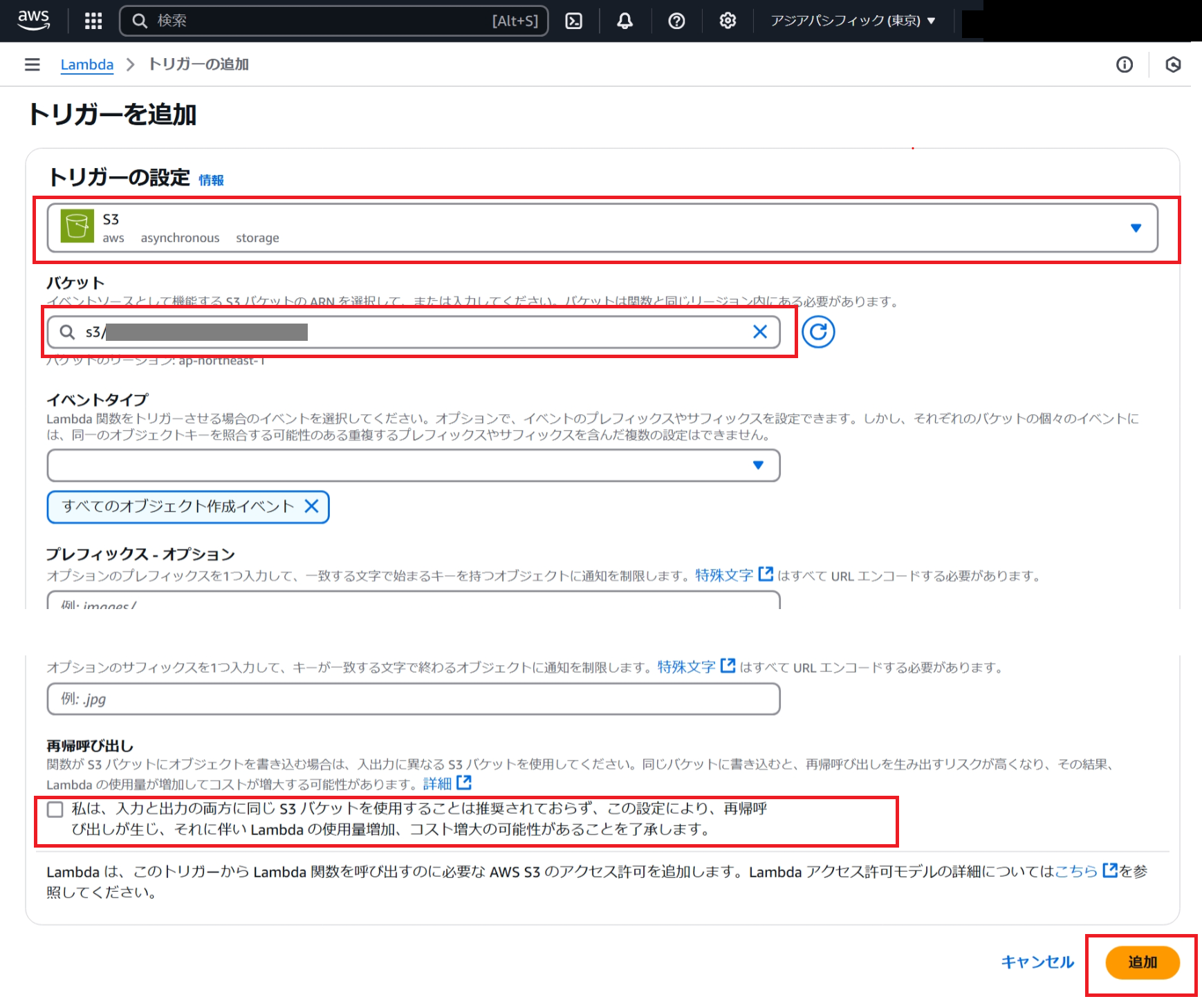Viewport: 1202px width, 1008px height.
Task: Go to Lambda breadcrumb link
Action: pos(87,64)
